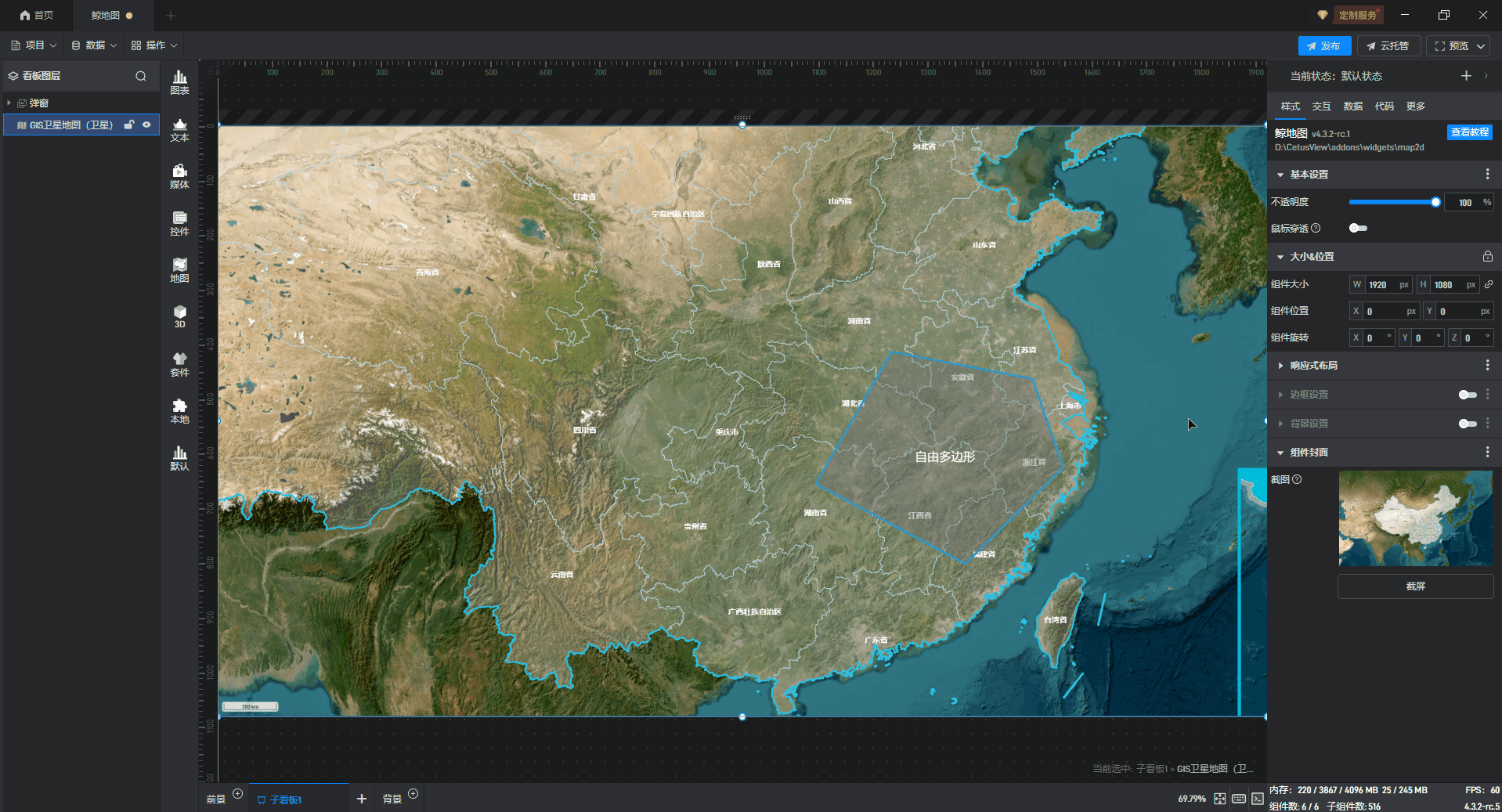Viewport: 1502px width, 812px height.
Task: Open the 操作 menu
Action: (154, 45)
